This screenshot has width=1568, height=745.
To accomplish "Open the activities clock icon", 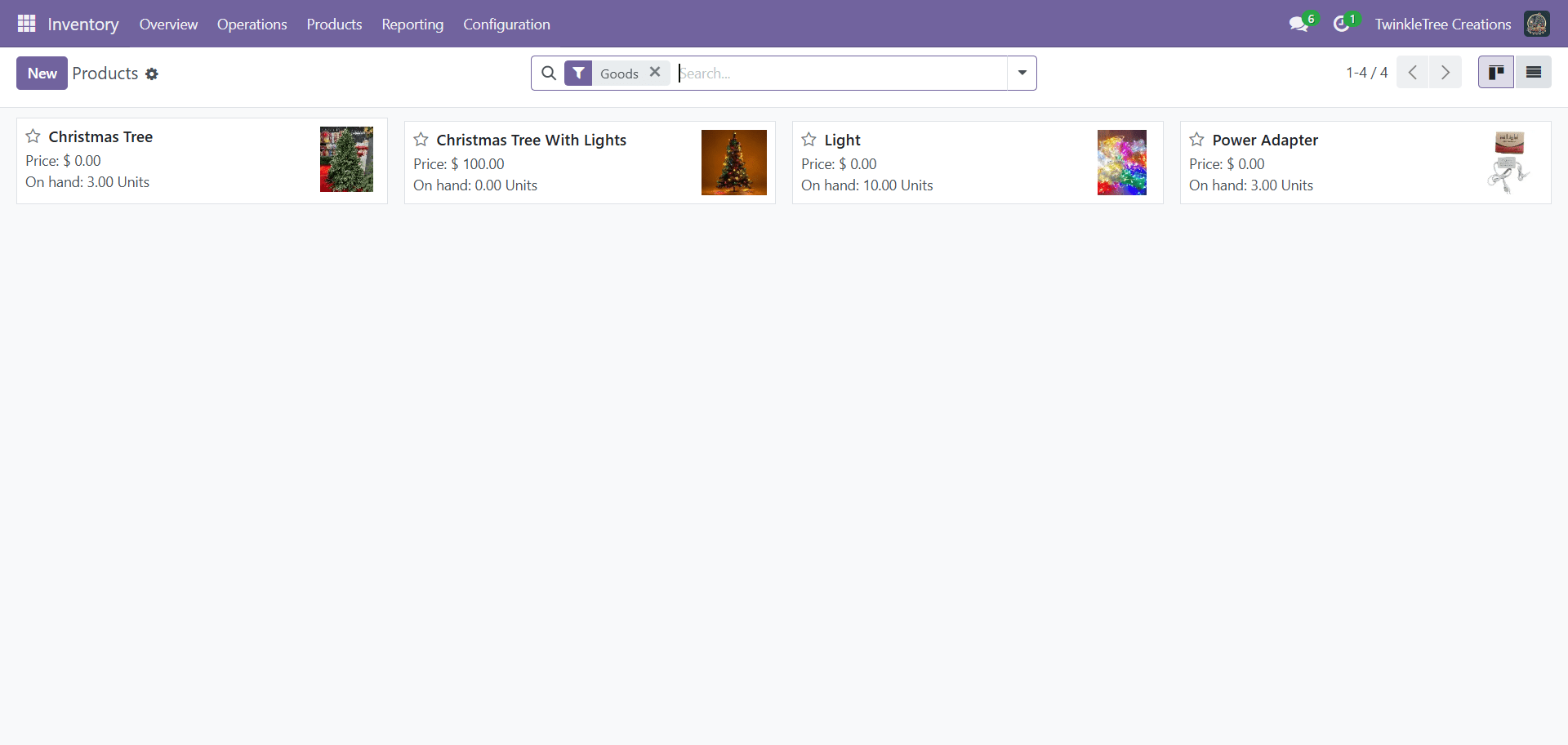I will [x=1341, y=24].
